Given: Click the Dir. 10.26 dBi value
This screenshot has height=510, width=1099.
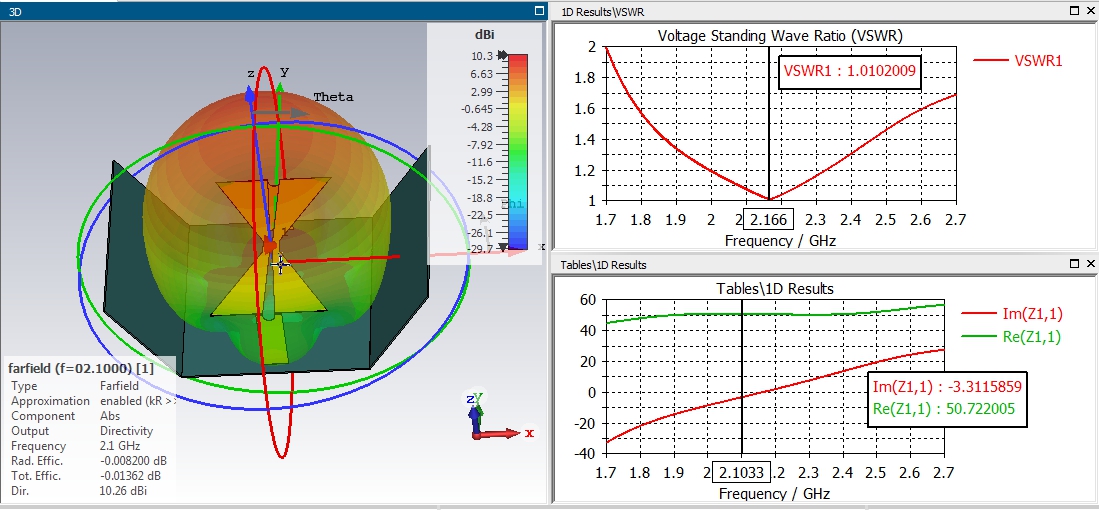Looking at the screenshot, I should 123,490.
